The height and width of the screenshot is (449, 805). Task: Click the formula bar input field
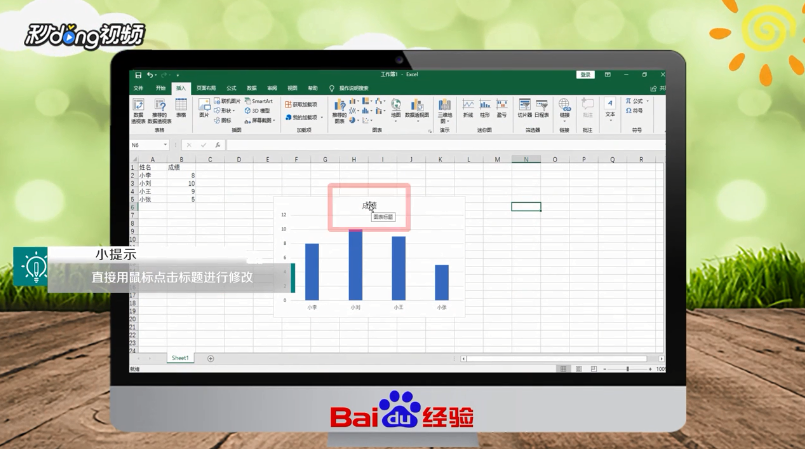[x=446, y=145]
